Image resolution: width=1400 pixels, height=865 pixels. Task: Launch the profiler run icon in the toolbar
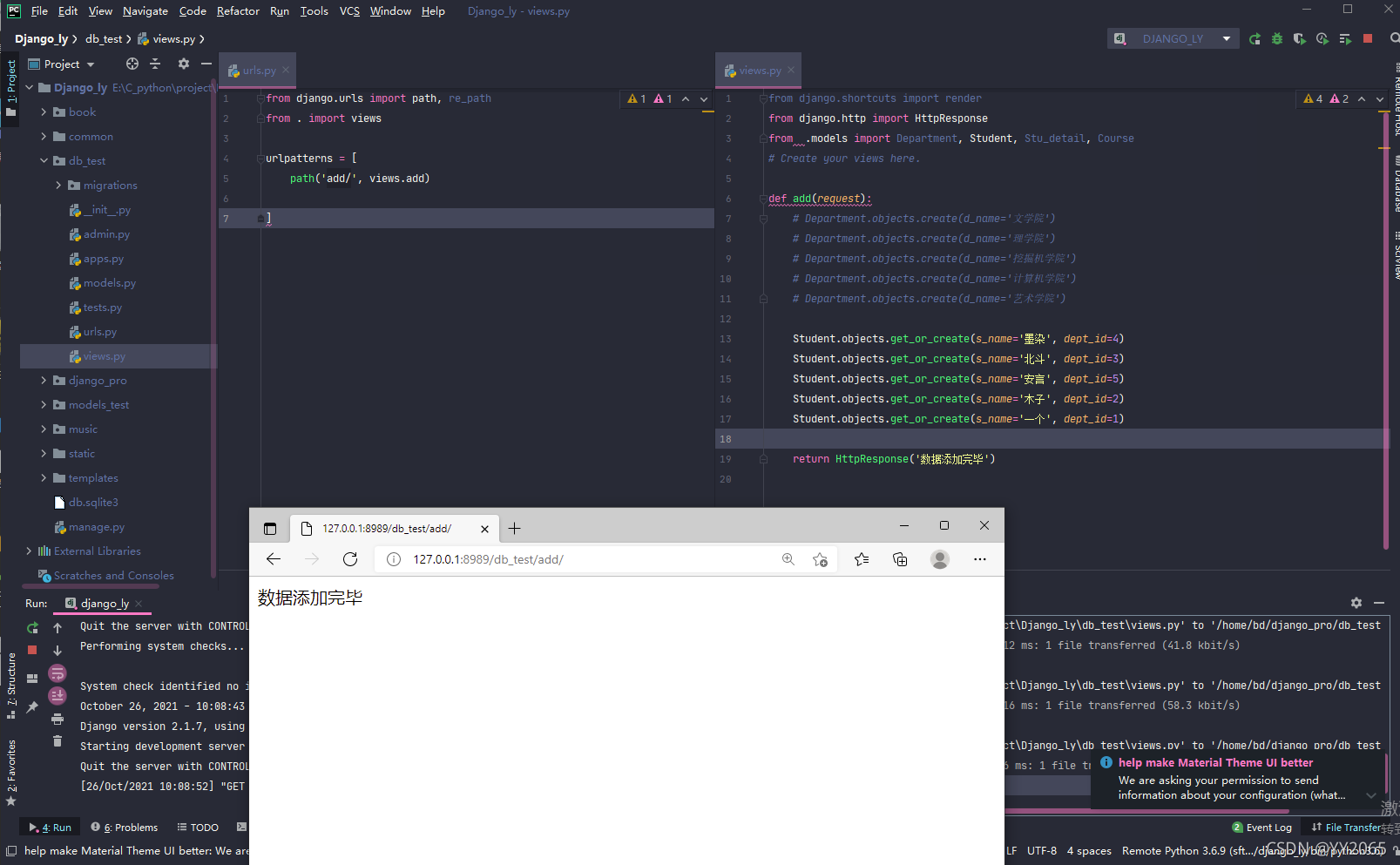(1322, 39)
